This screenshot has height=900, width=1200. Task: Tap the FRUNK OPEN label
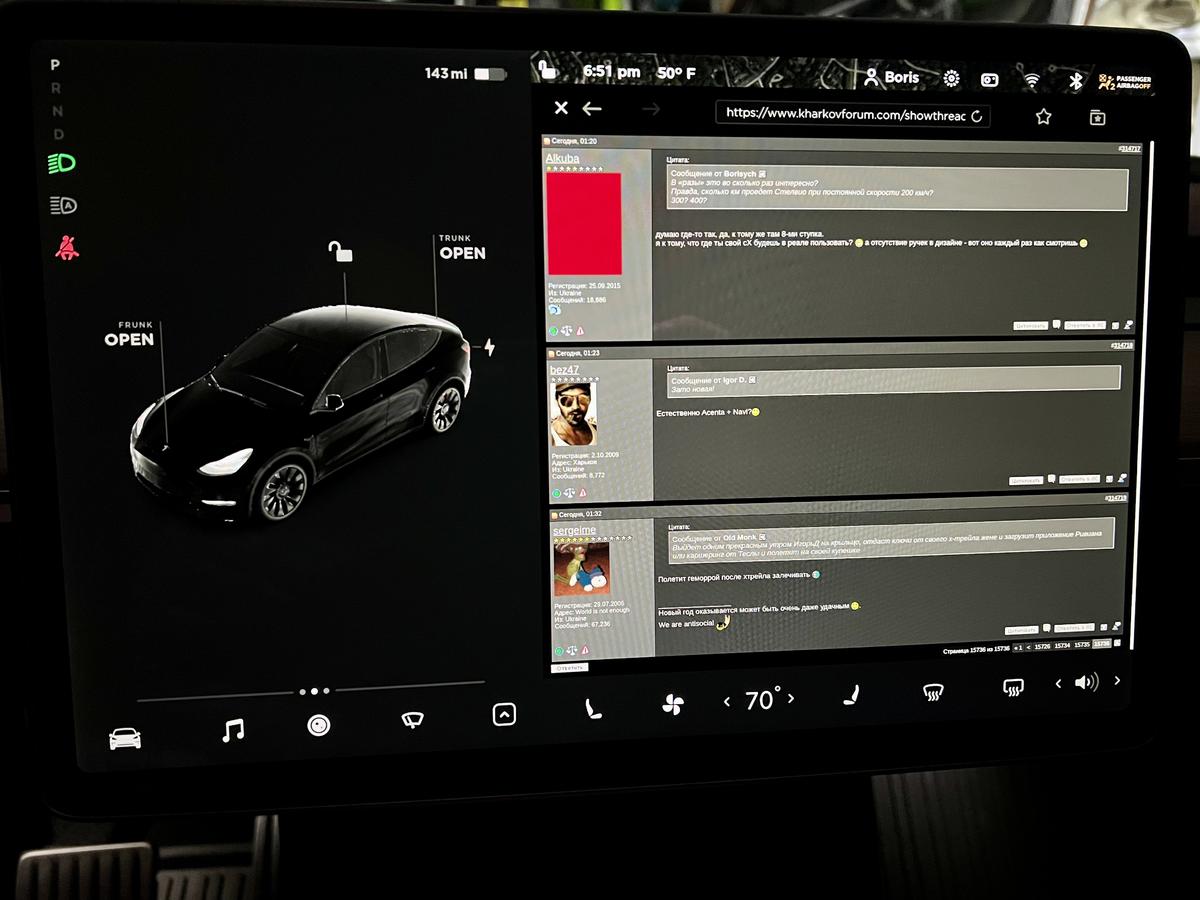tap(129, 334)
